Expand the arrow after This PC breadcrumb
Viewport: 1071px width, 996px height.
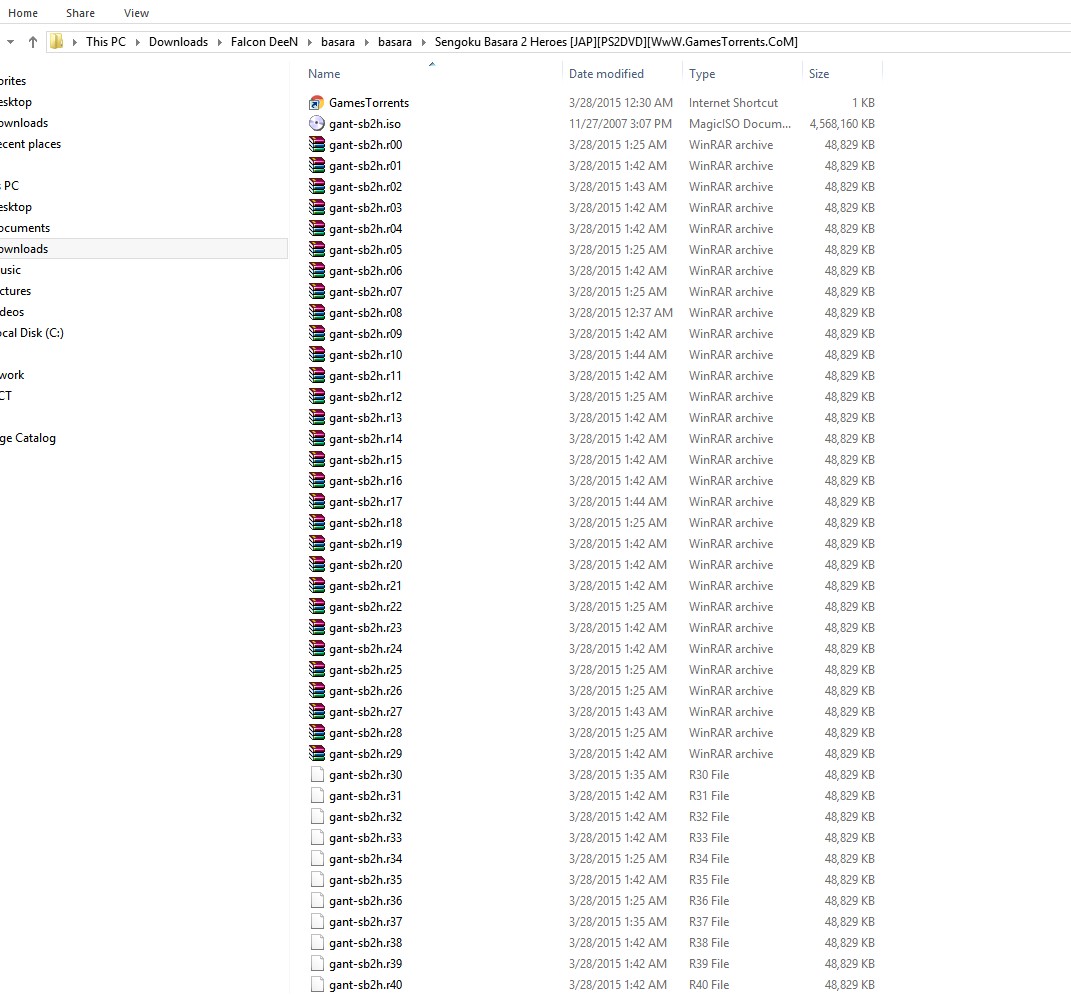coord(137,42)
